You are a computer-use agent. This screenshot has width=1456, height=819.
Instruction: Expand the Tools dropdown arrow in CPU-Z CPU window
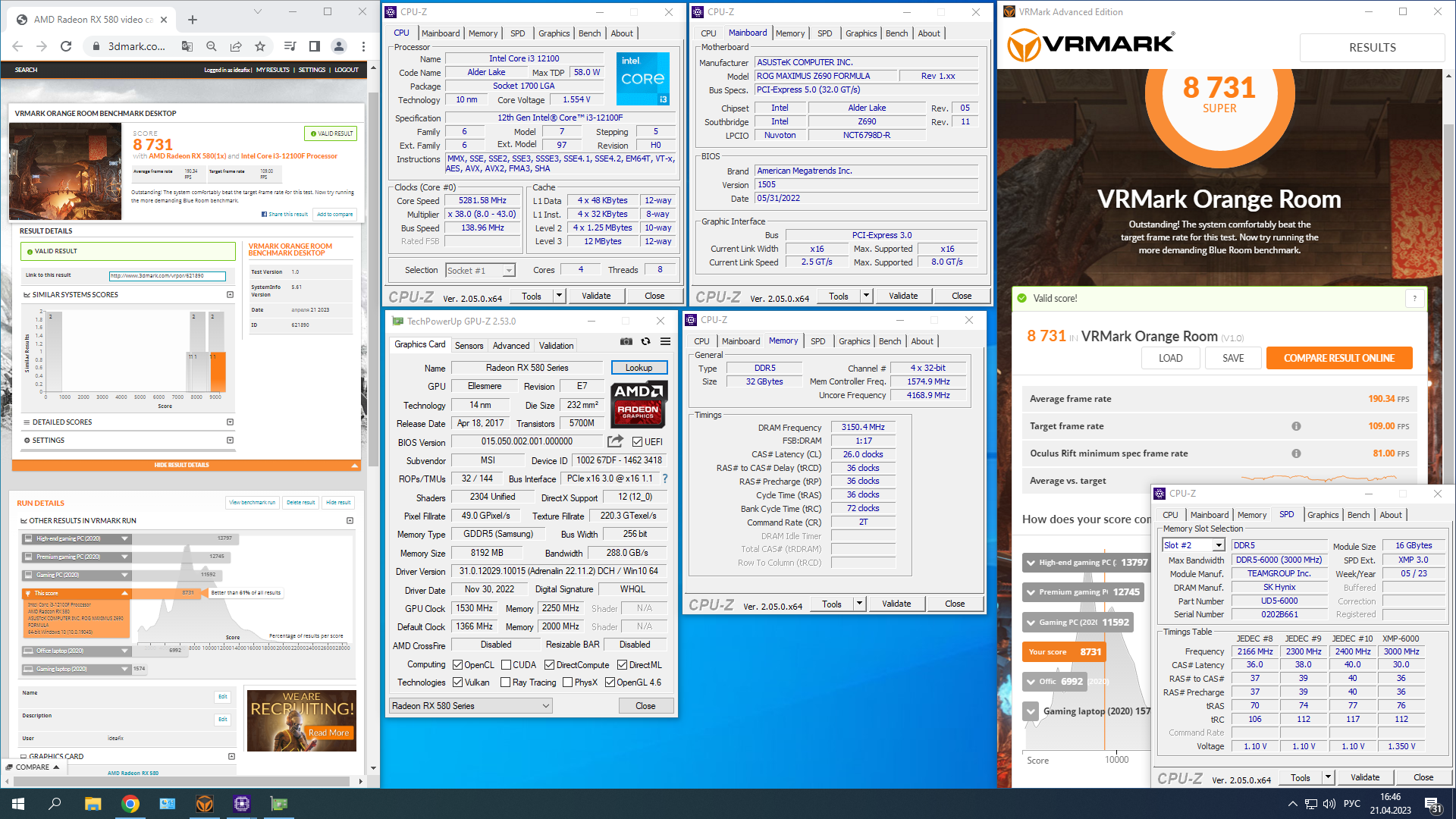click(x=559, y=296)
